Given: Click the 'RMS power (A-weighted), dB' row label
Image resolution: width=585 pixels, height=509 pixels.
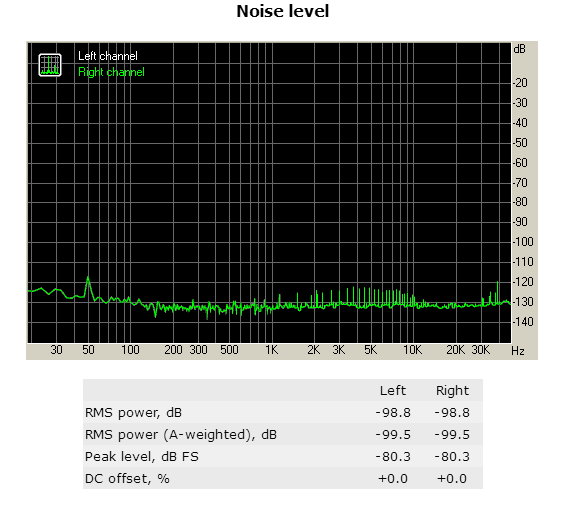Looking at the screenshot, I should tap(181, 435).
